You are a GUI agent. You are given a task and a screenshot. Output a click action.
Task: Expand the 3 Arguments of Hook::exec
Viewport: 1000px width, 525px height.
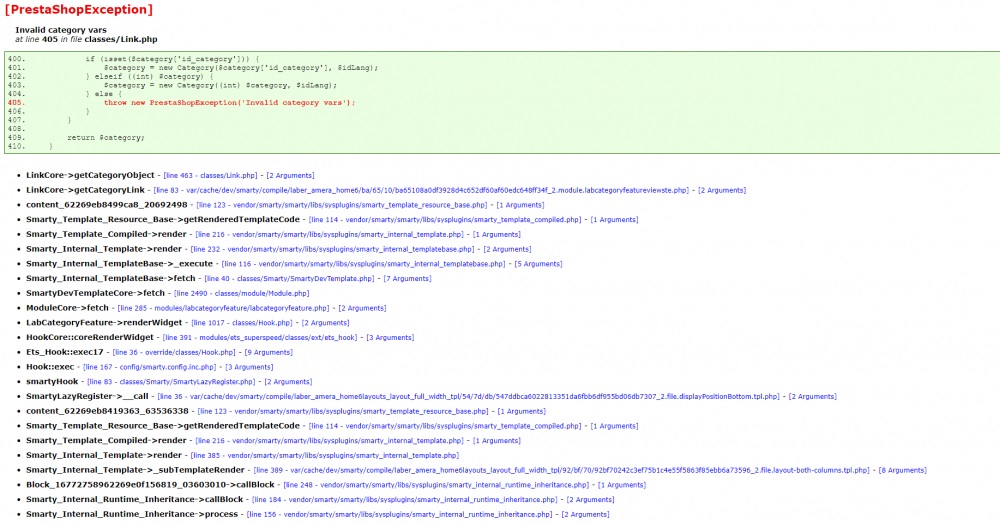point(249,367)
